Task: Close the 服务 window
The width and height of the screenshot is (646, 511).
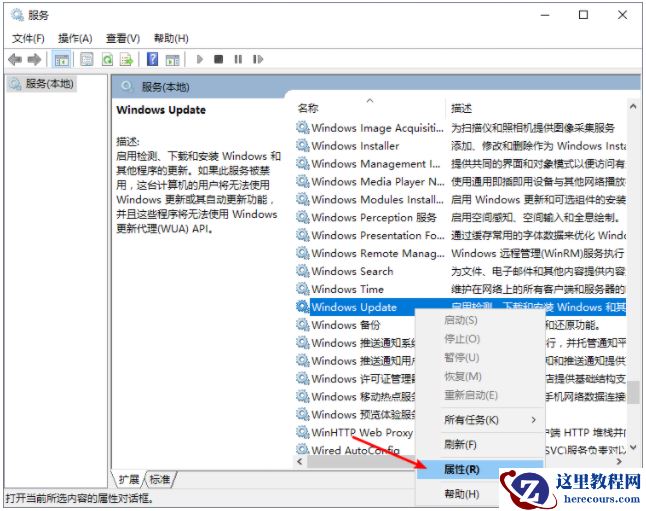Action: click(x=623, y=15)
